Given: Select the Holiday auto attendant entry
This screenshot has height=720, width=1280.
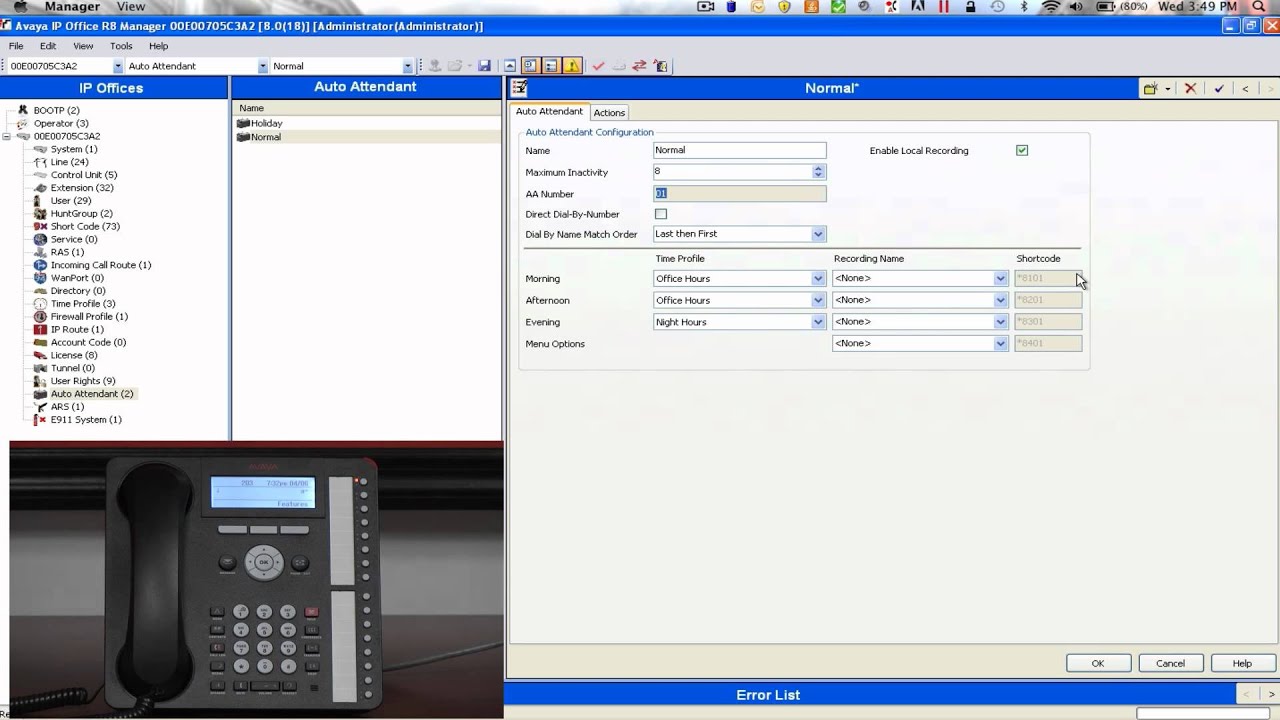Looking at the screenshot, I should click(x=266, y=123).
